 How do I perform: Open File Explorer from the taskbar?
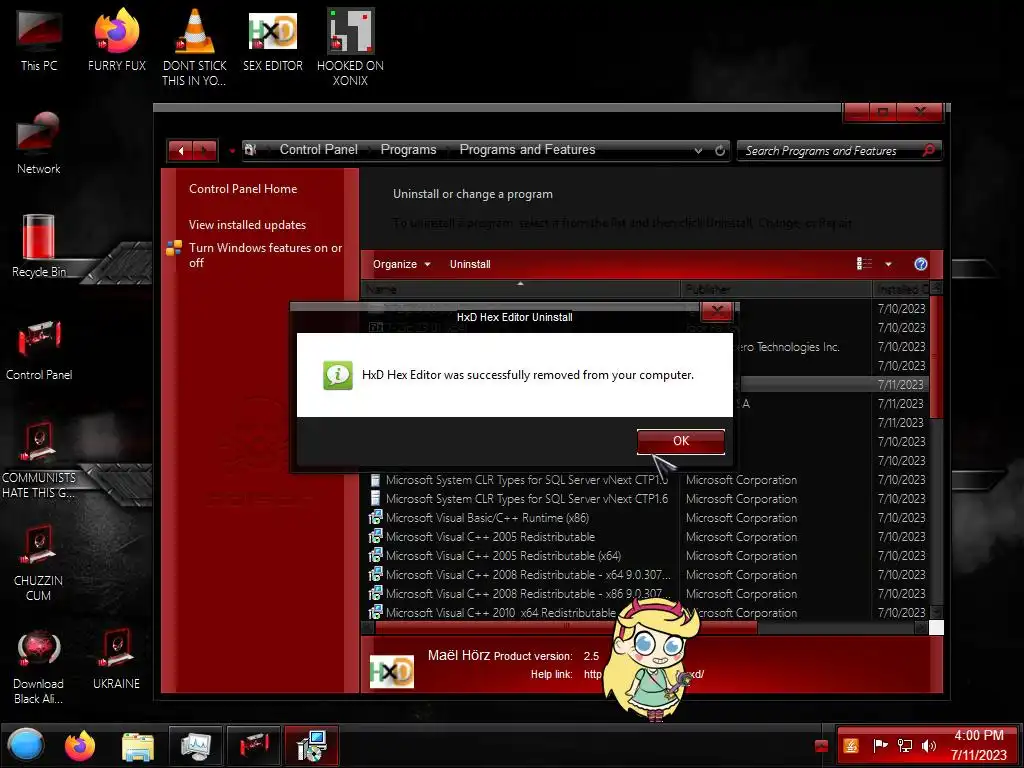click(x=138, y=746)
